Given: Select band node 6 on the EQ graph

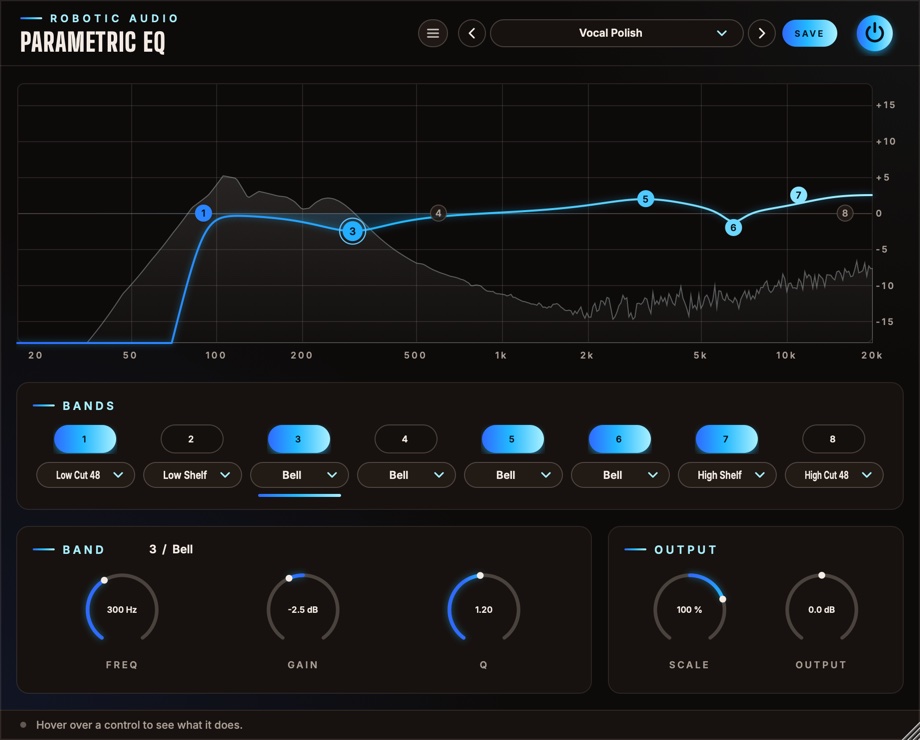Looking at the screenshot, I should click(x=733, y=228).
